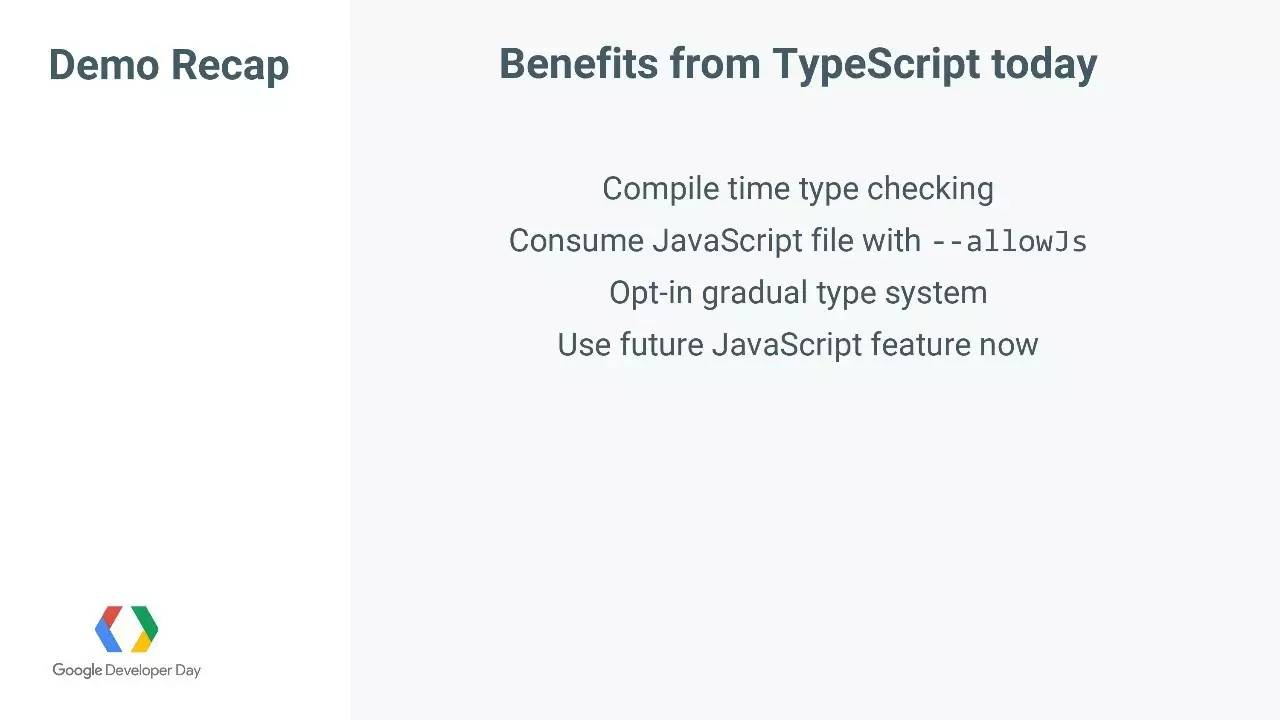1280x720 pixels.
Task: Click the word "now" on the last line
Action: pyautogui.click(x=1008, y=346)
